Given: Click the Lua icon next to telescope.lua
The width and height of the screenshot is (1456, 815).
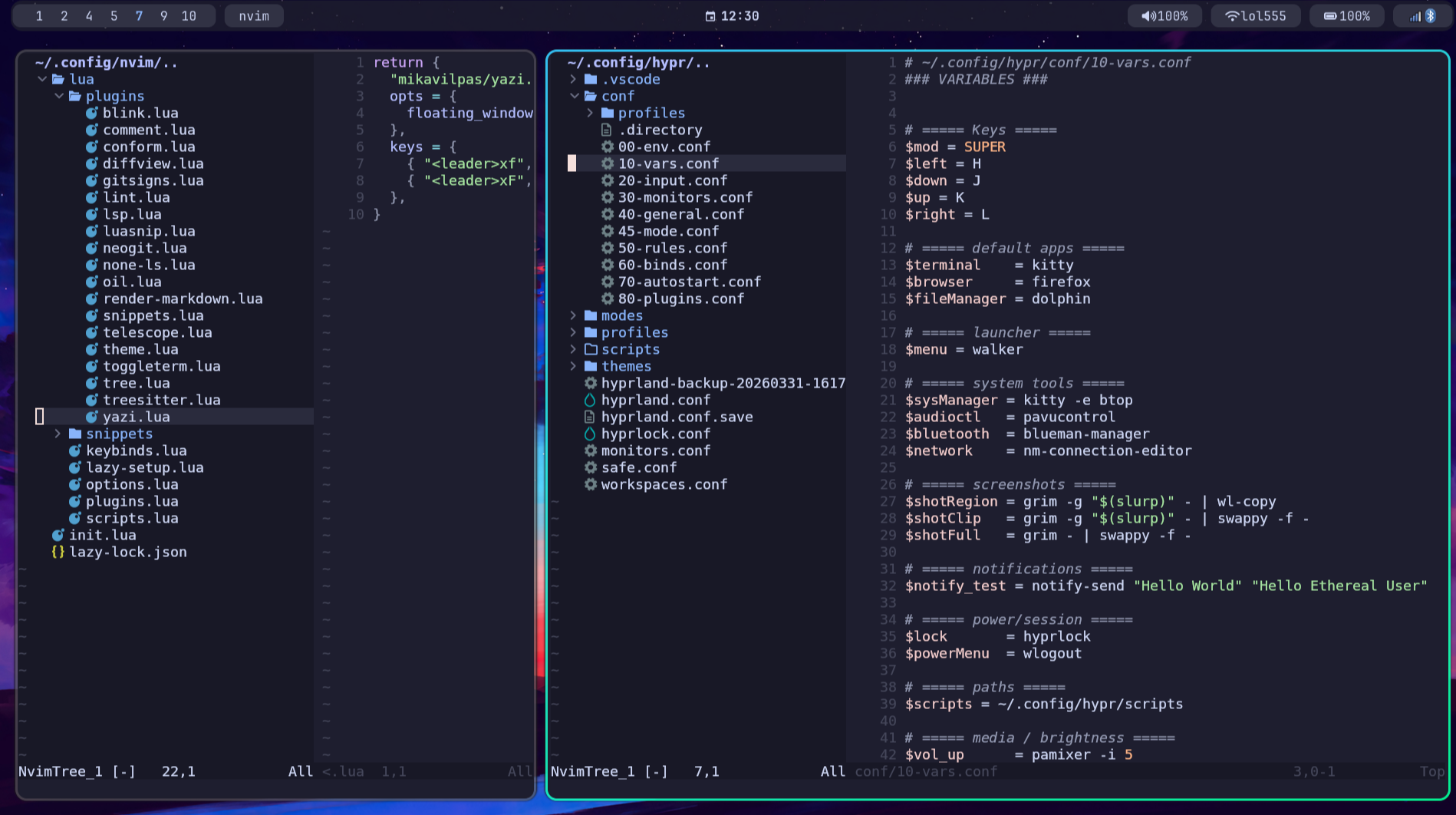Looking at the screenshot, I should 91,332.
